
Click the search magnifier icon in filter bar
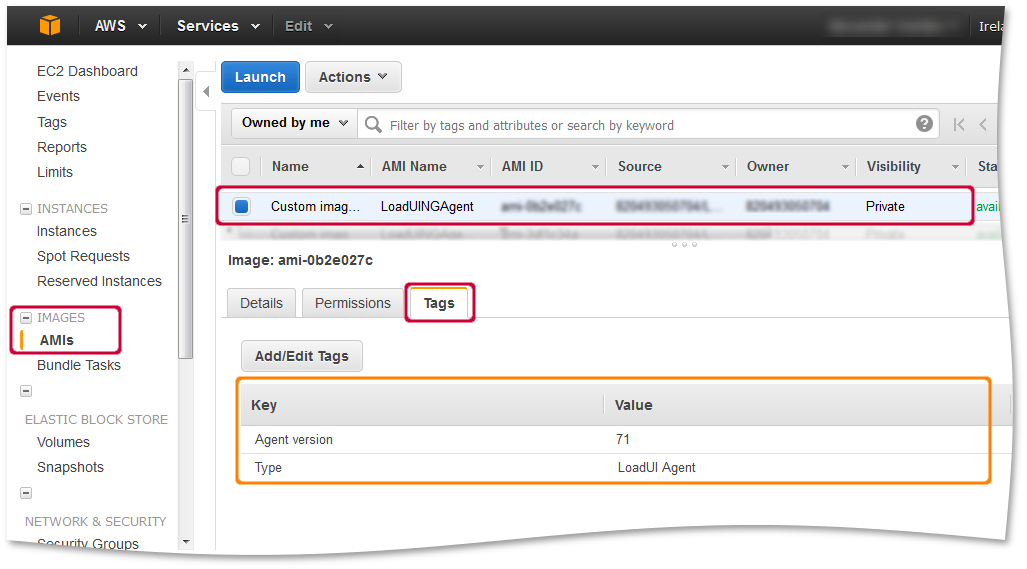click(x=374, y=125)
